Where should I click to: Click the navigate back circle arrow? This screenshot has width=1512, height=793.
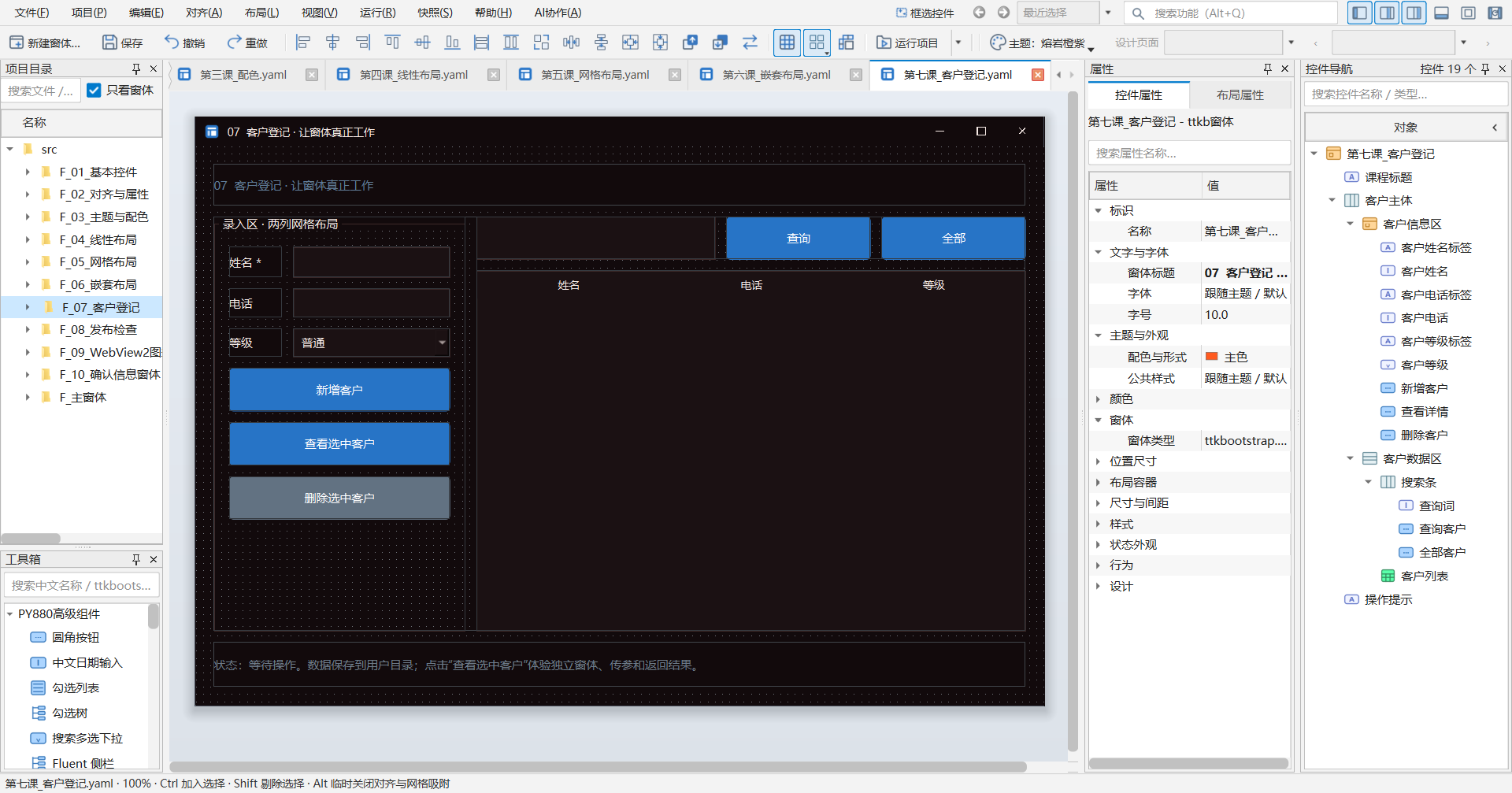979,13
